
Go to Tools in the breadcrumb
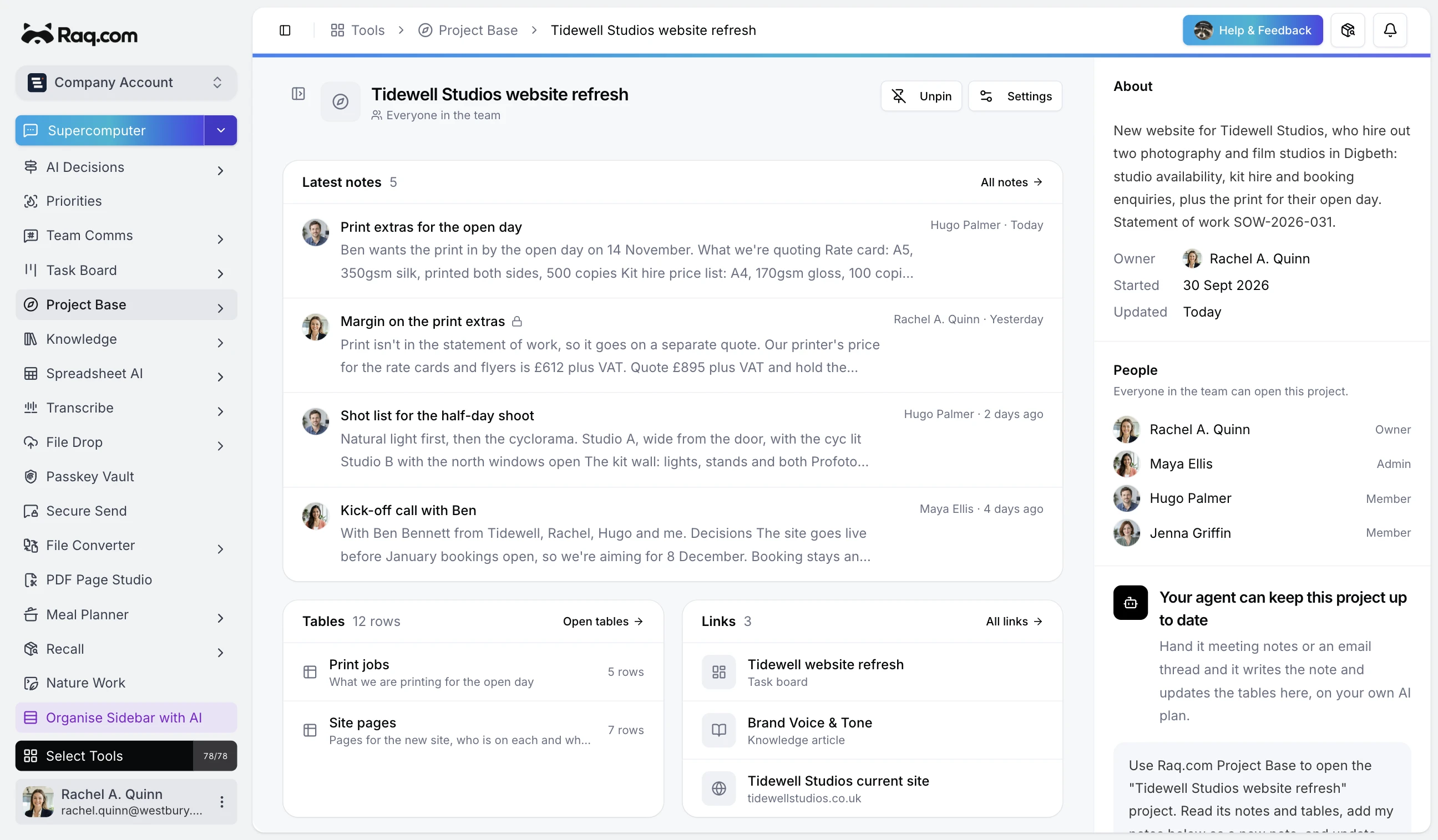357,30
